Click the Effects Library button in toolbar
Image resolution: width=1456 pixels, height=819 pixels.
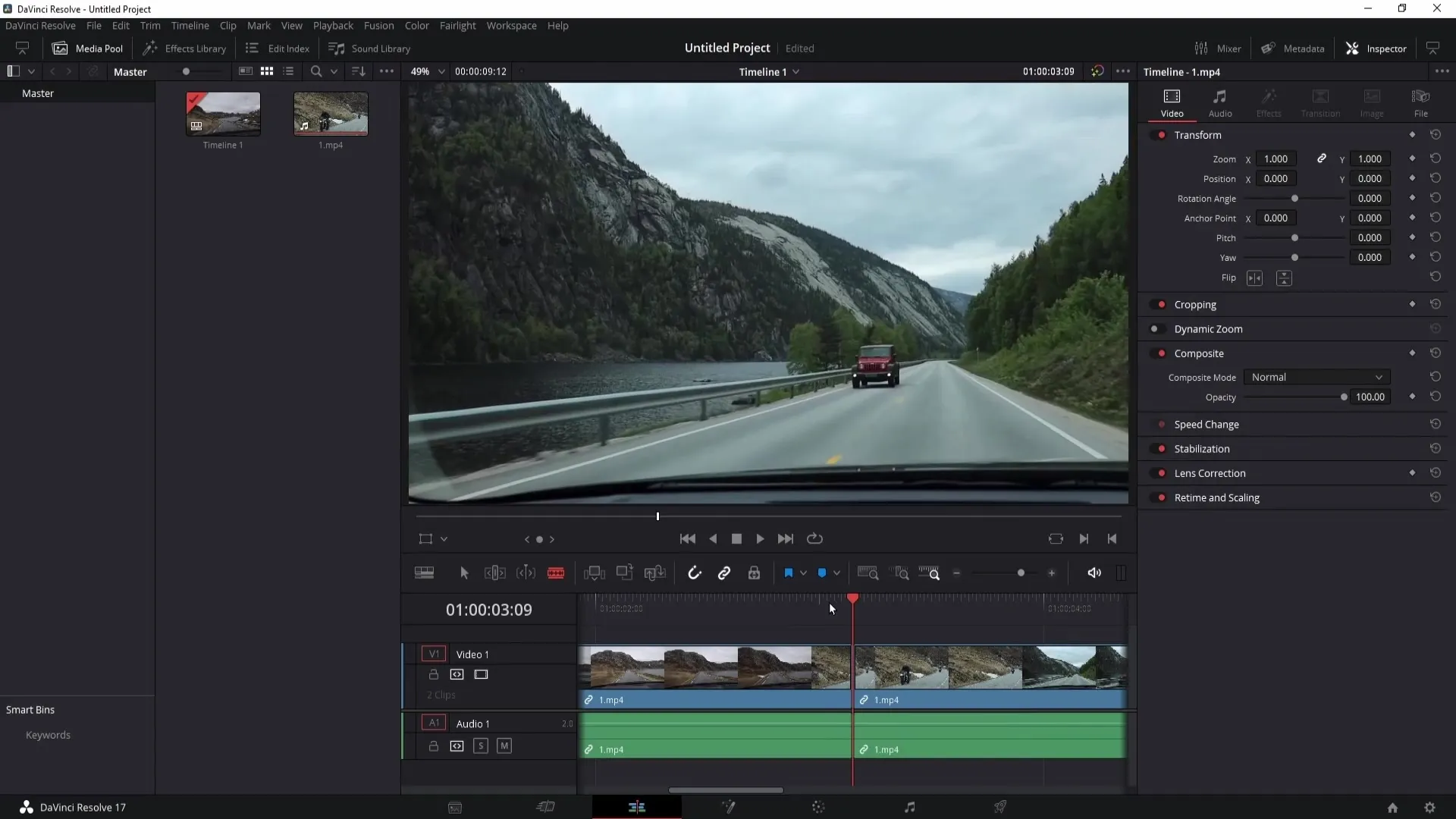(184, 48)
